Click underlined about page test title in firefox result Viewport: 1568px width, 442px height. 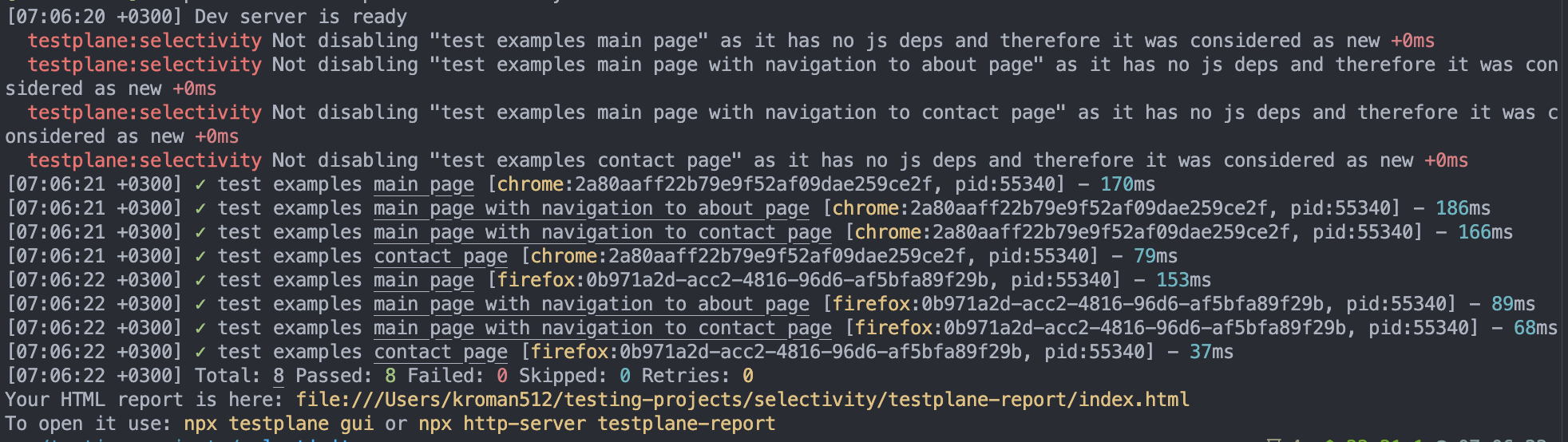coord(592,305)
